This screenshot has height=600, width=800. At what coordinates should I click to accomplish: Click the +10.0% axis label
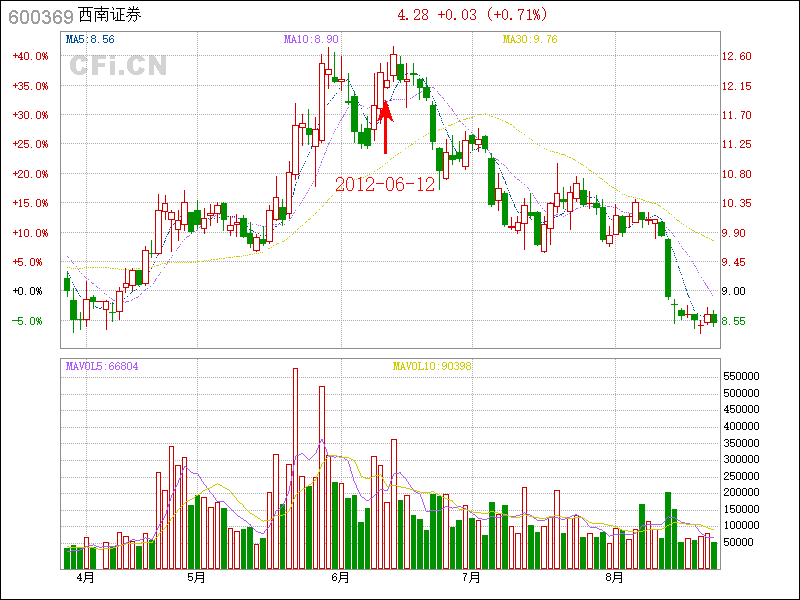[31, 233]
